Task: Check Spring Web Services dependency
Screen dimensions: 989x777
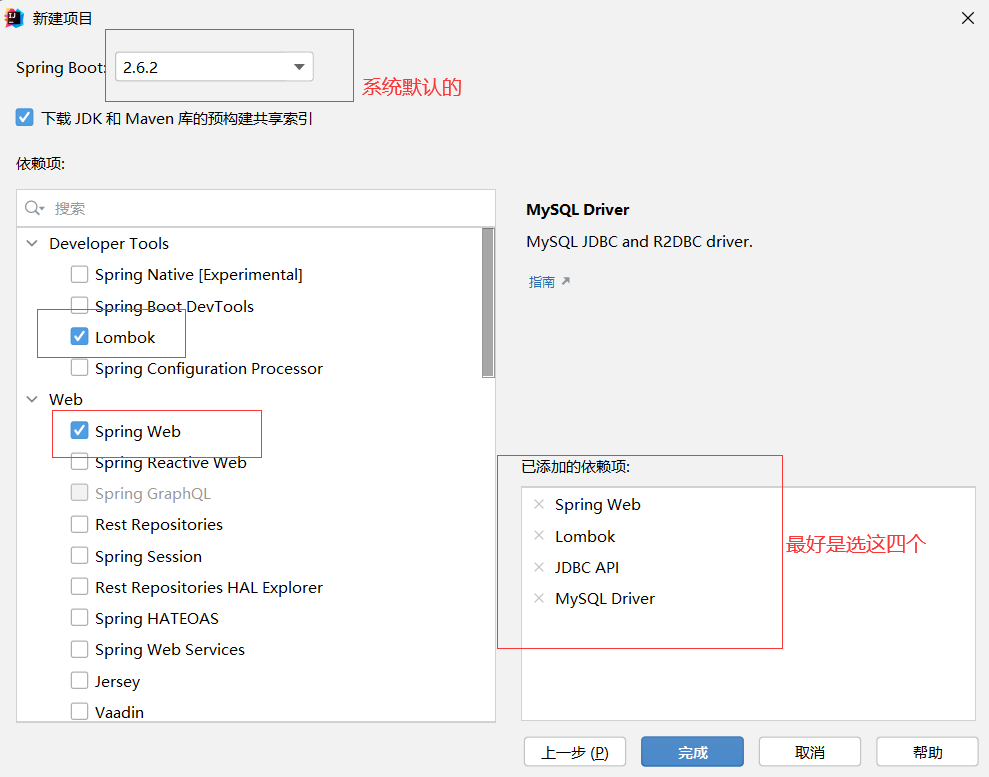Action: 79,649
